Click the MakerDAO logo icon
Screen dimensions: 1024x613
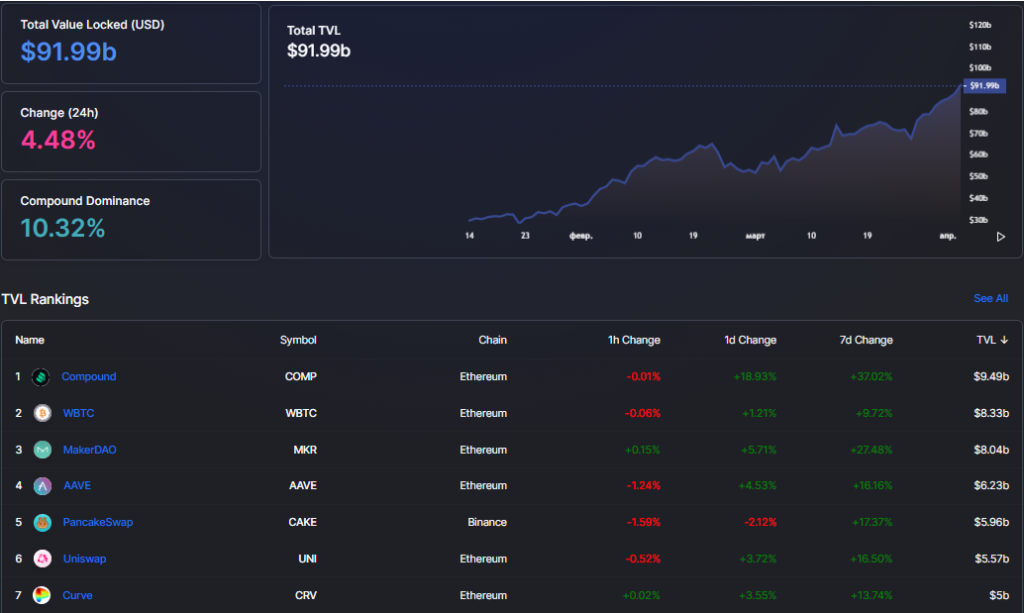coord(42,450)
